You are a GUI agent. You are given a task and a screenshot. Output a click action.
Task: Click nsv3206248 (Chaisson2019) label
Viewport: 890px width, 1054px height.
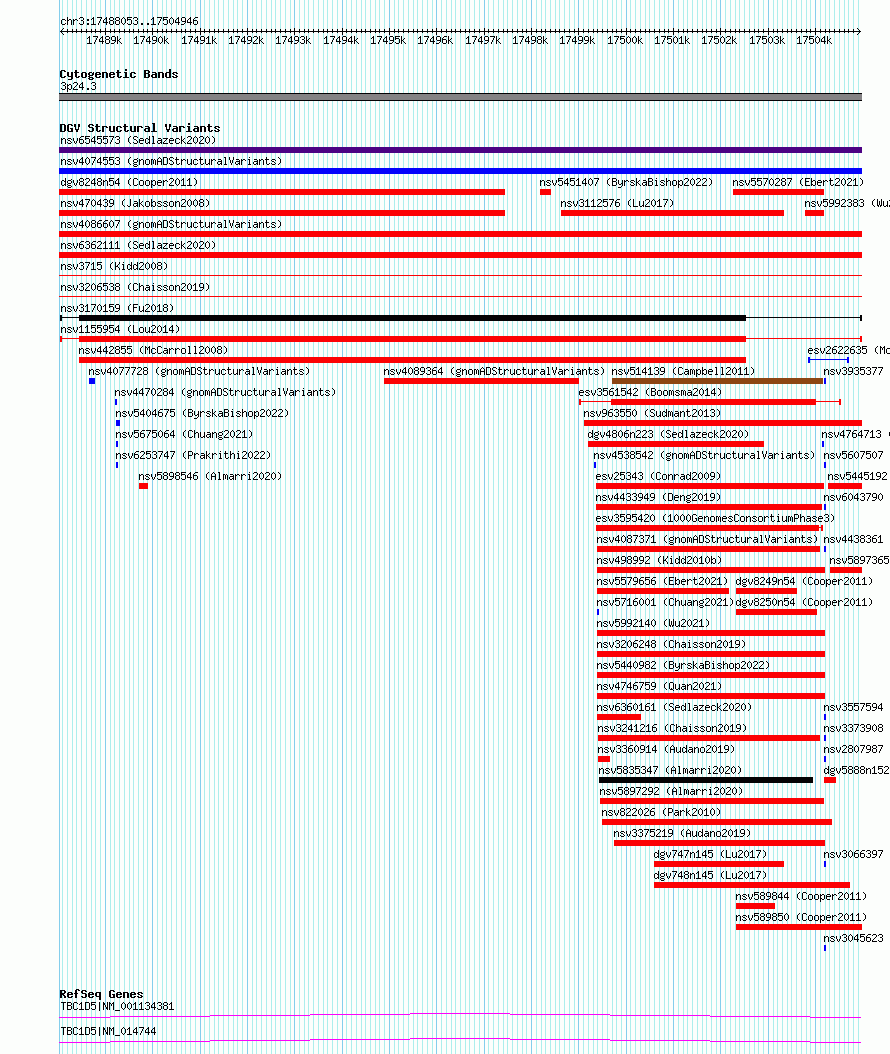tap(672, 644)
